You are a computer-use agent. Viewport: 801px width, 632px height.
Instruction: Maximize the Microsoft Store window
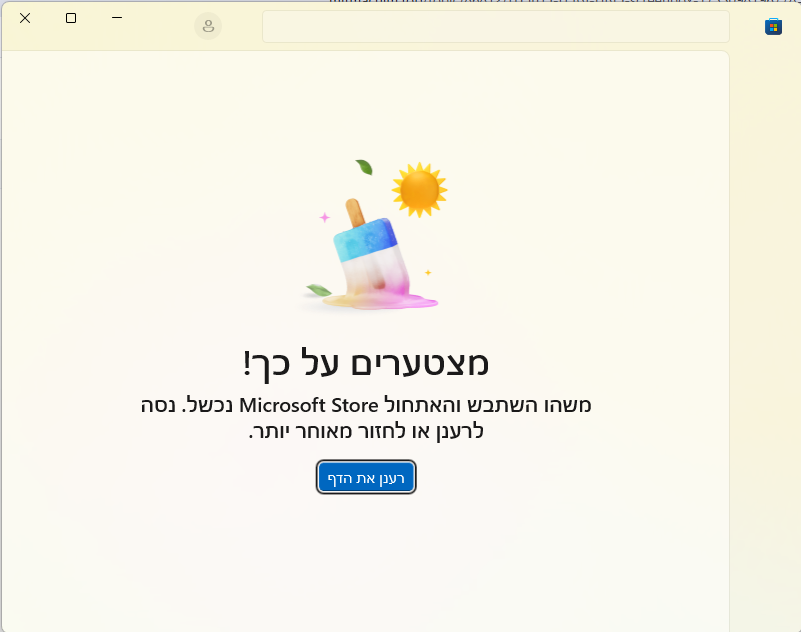pyautogui.click(x=71, y=18)
